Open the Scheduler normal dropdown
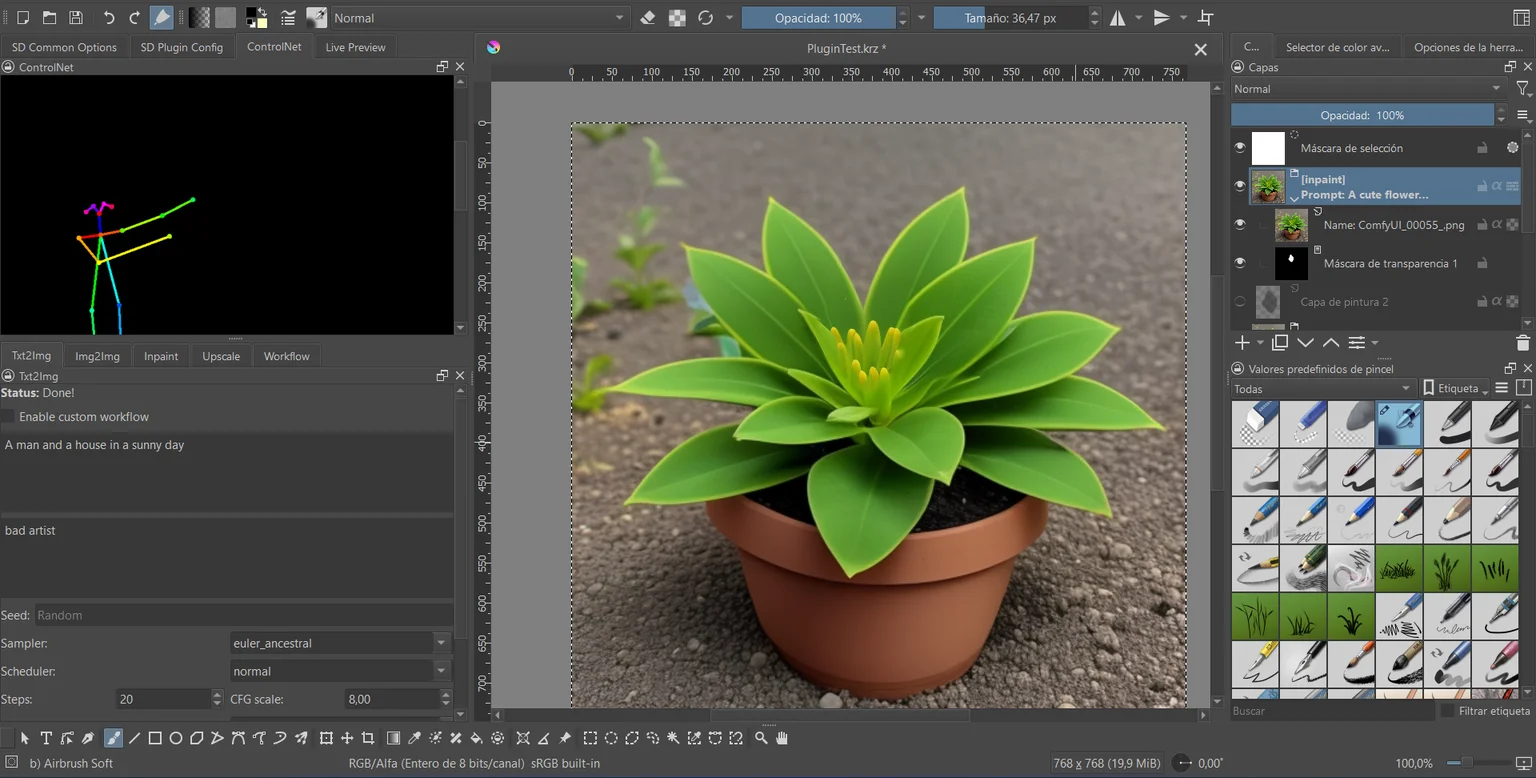The height and width of the screenshot is (778, 1536). 340,671
